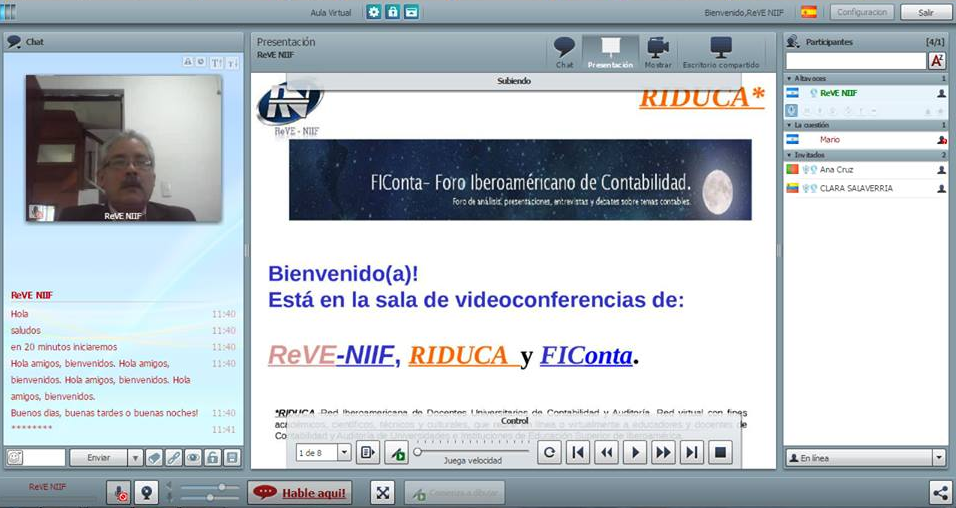Image resolution: width=956 pixels, height=508 pixels.
Task: Click the Configuracion button
Action: (x=861, y=12)
